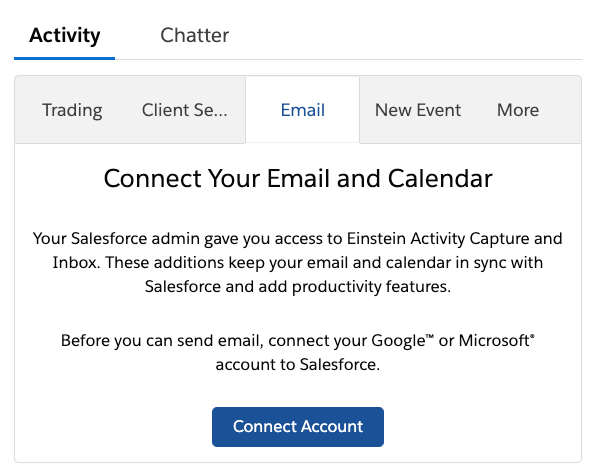Image resolution: width=594 pixels, height=473 pixels.
Task: Click the Connect Your Email and Calendar heading
Action: 298,178
